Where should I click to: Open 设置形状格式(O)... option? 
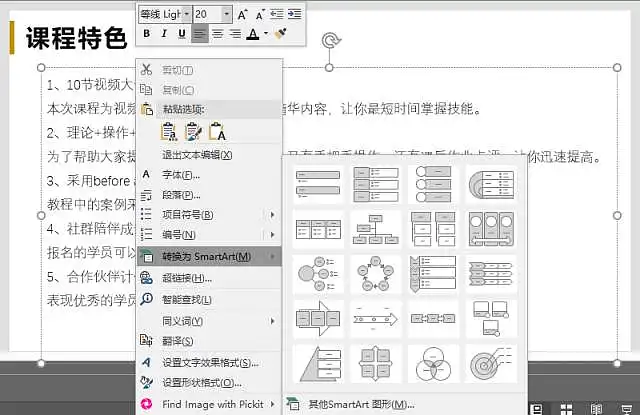[209, 383]
